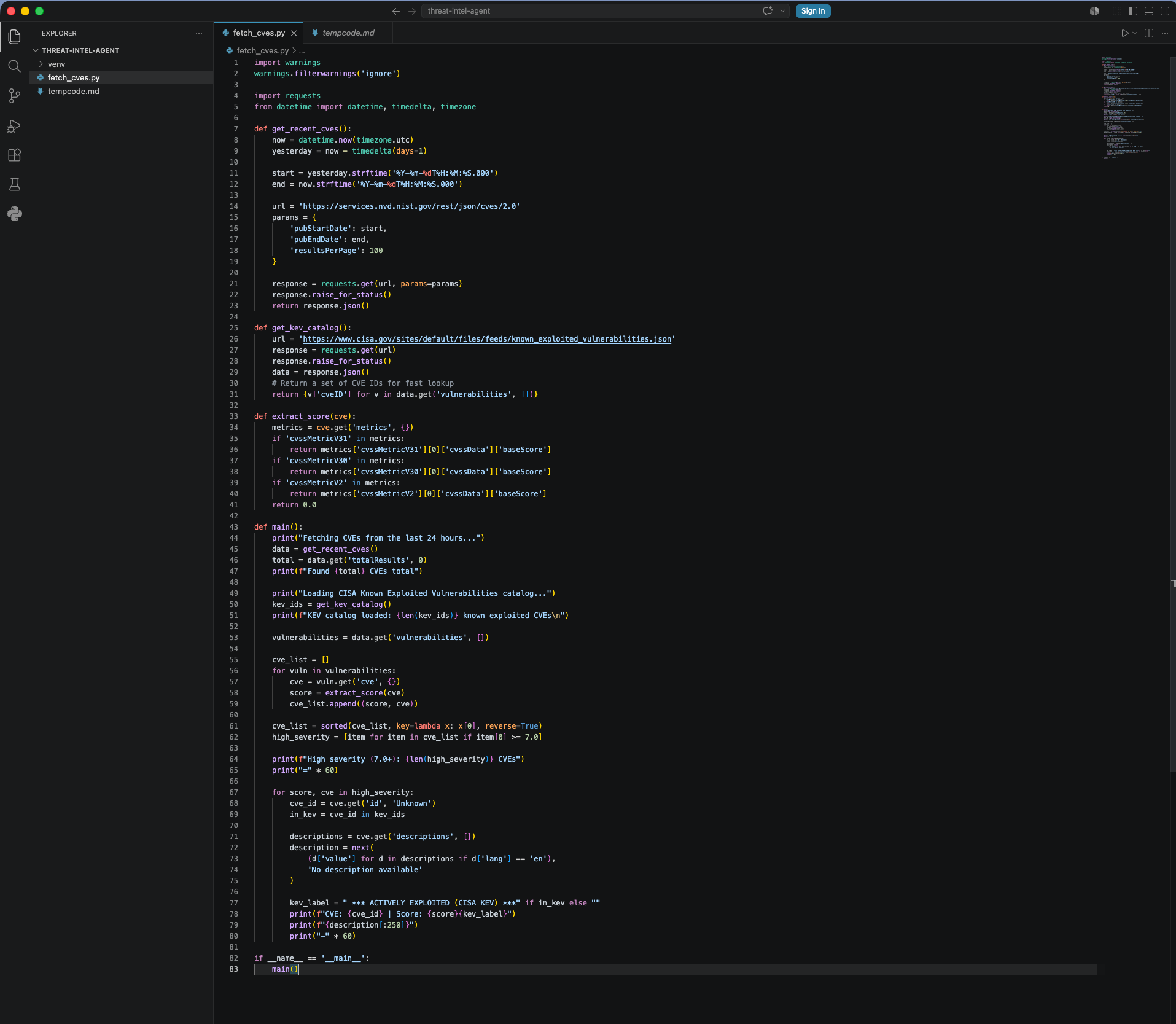Go forward with the title bar arrow
1176x1024 pixels.
tap(412, 11)
